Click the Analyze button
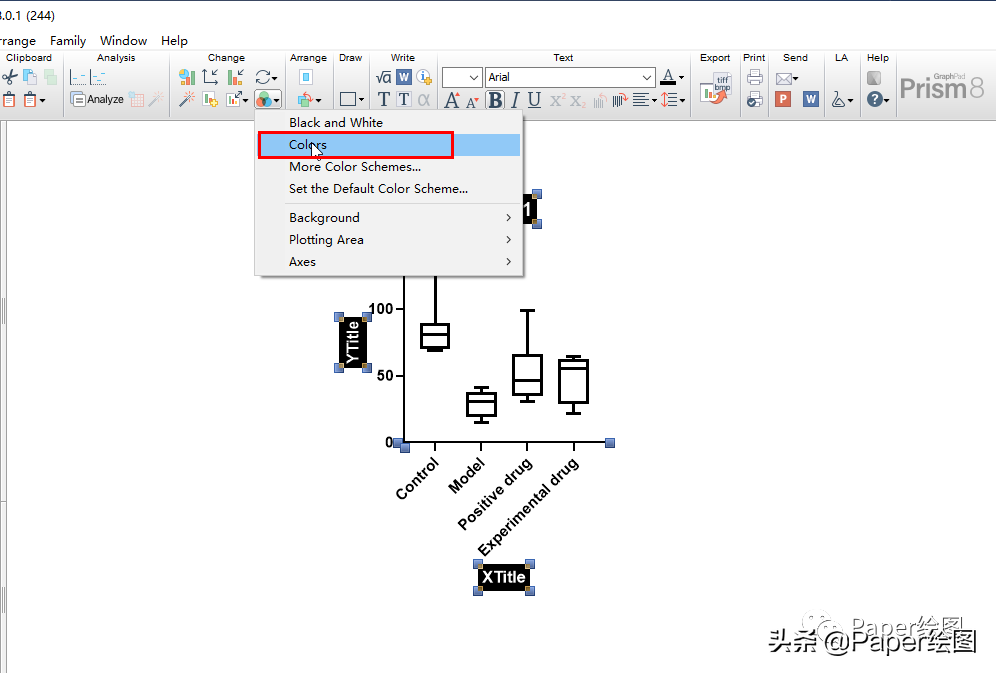Viewport: 996px width, 673px height. click(97, 99)
